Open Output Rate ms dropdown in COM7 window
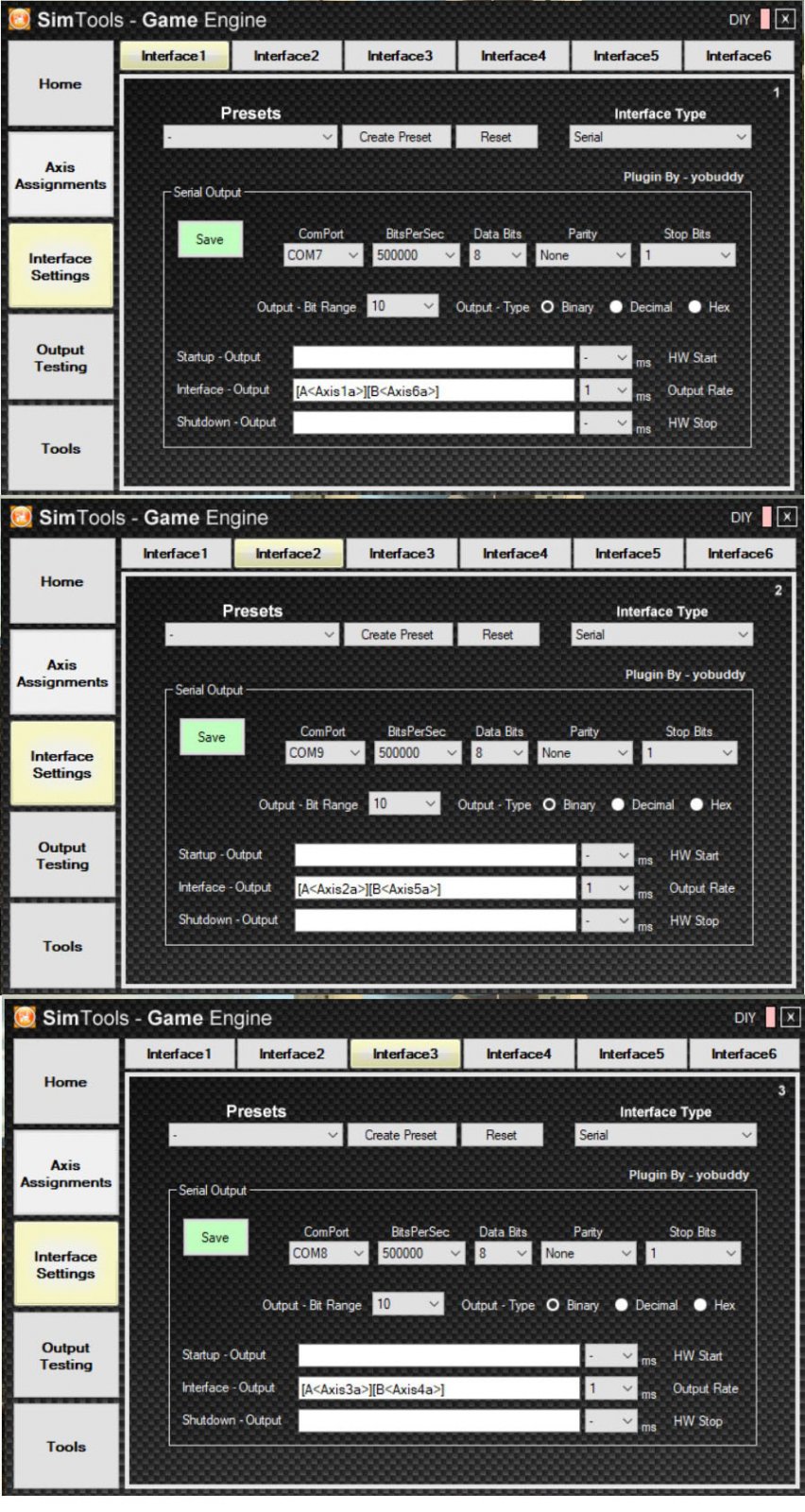805x1512 pixels. coord(605,390)
